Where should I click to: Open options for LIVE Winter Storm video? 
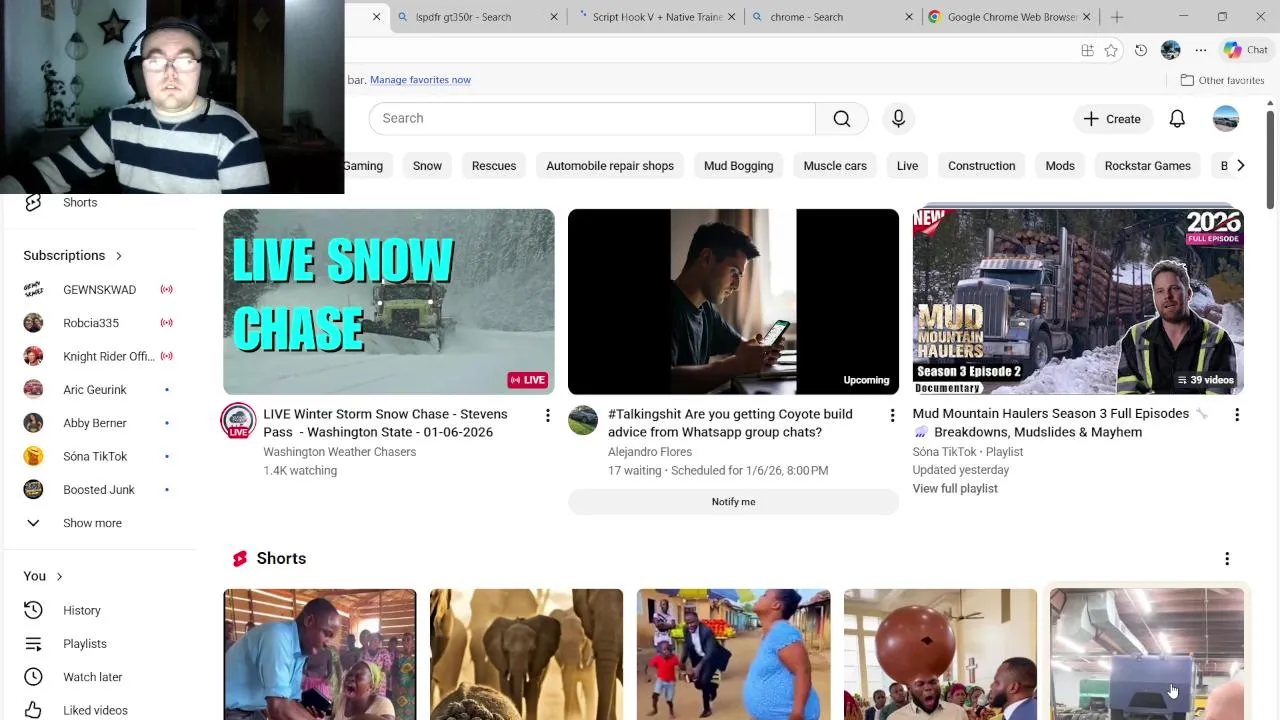click(547, 415)
